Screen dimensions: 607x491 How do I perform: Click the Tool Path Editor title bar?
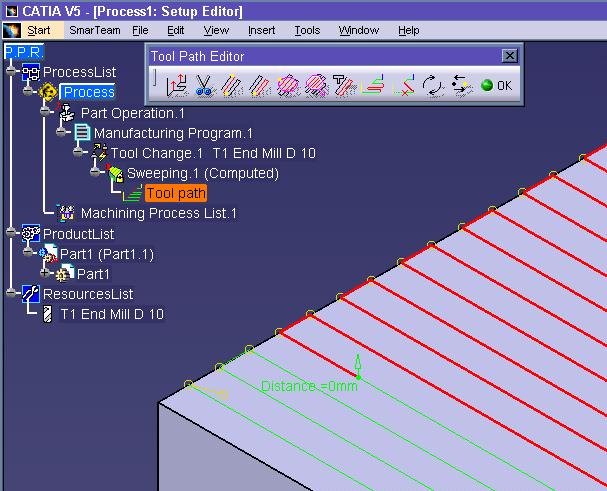coord(324,56)
